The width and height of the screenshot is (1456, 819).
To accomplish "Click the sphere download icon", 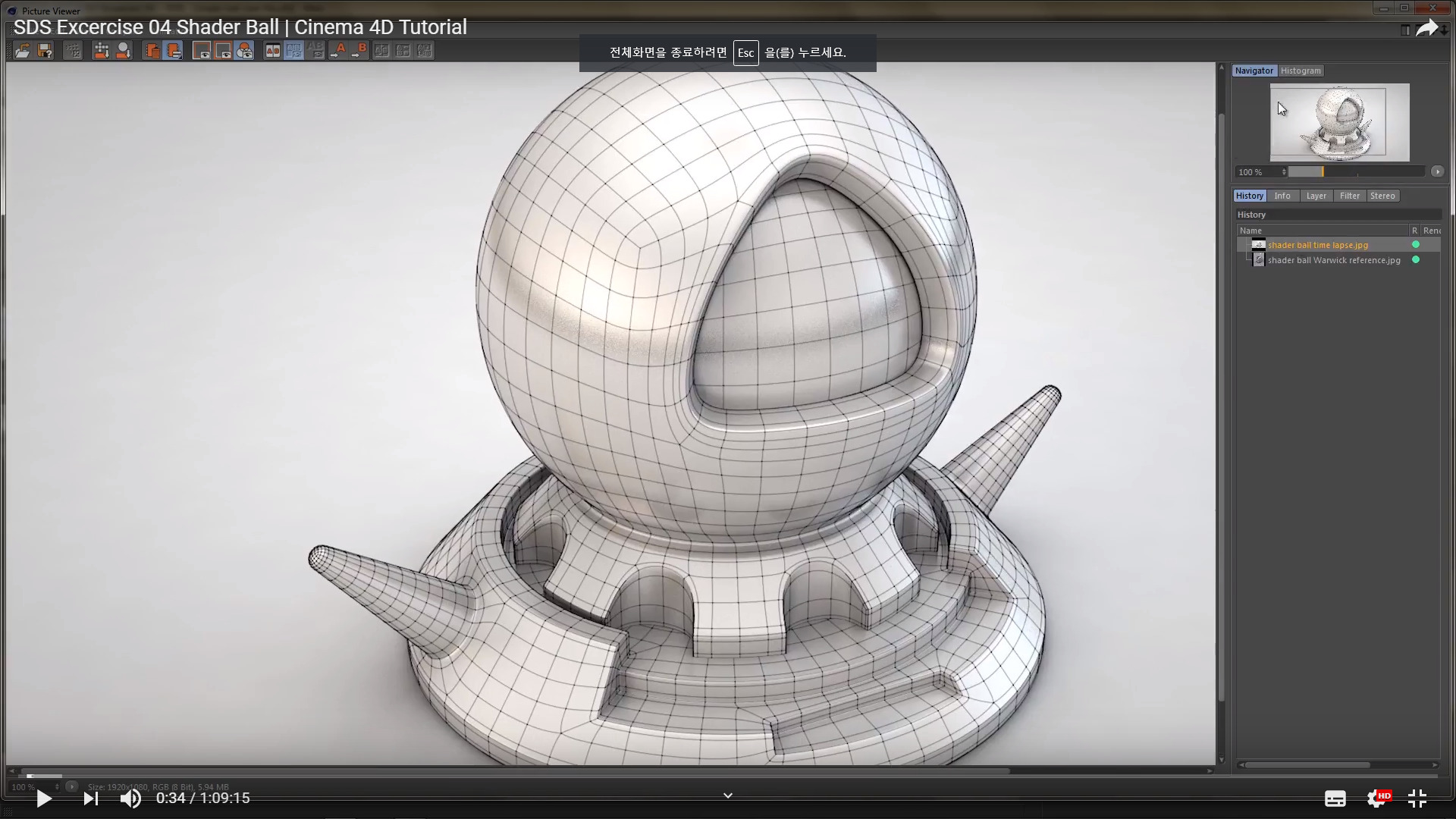I will [124, 51].
